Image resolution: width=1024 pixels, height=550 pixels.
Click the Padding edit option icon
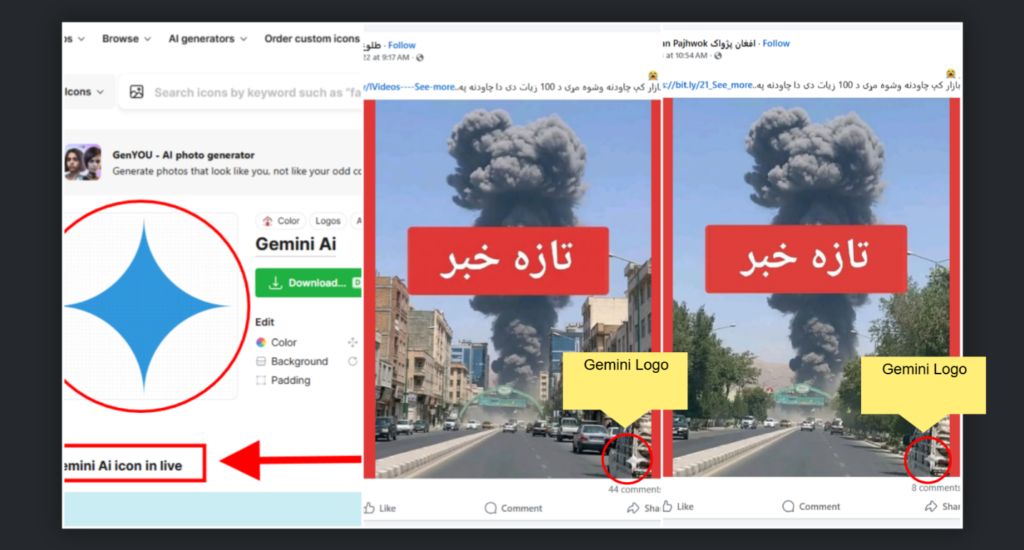(x=261, y=380)
